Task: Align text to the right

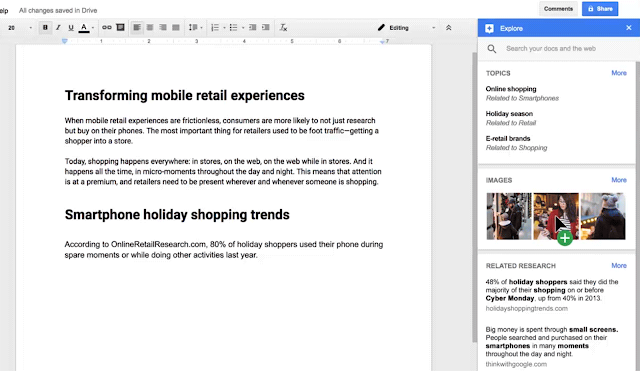Action: coord(163,27)
